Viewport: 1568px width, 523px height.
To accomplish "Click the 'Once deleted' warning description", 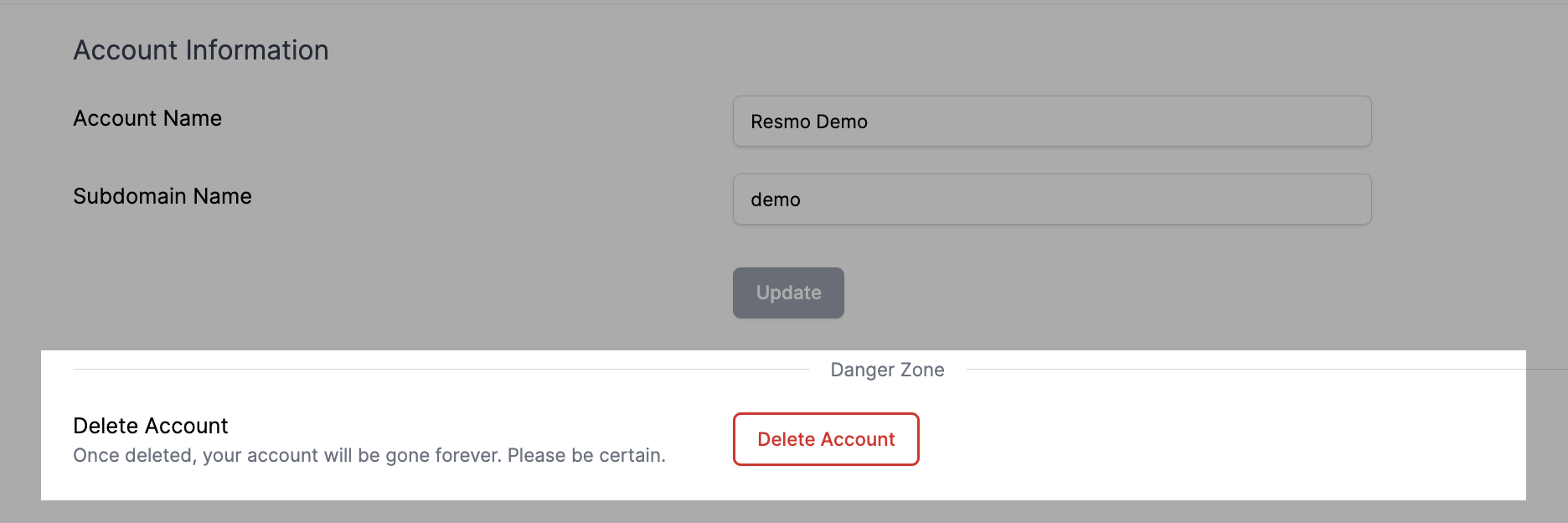I will tap(369, 455).
